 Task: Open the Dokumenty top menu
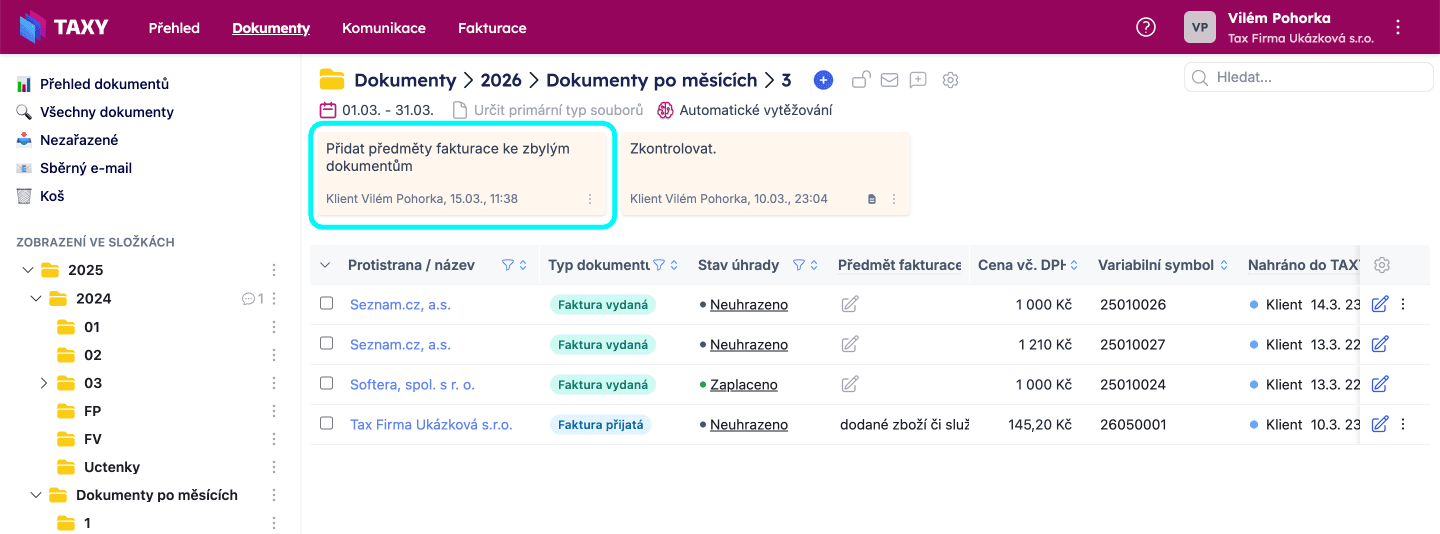[271, 28]
